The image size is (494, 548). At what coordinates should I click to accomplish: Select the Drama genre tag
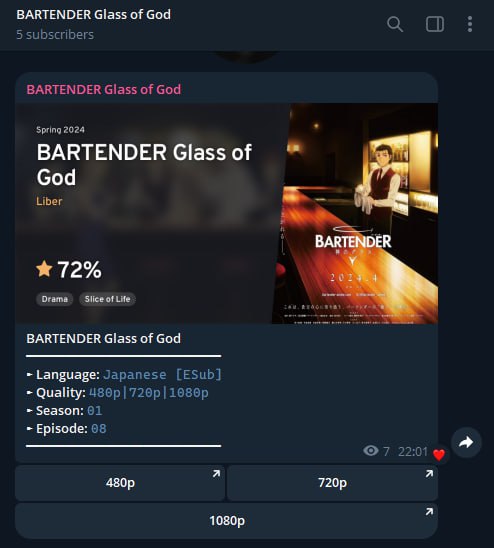pyautogui.click(x=55, y=299)
